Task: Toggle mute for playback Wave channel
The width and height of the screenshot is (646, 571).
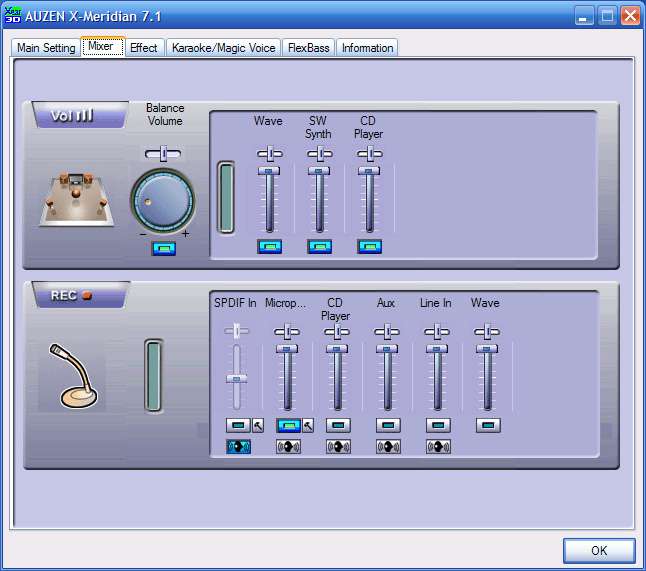Action: click(x=269, y=246)
